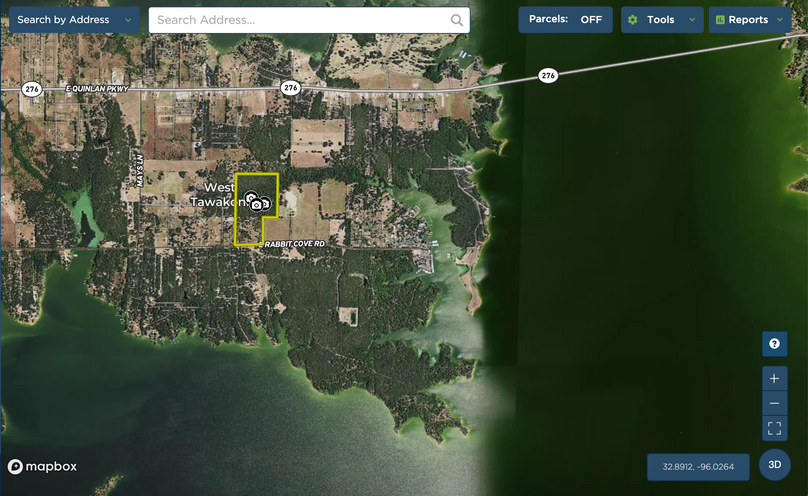
Task: Click the bar chart icon beside Reports
Action: pos(720,20)
